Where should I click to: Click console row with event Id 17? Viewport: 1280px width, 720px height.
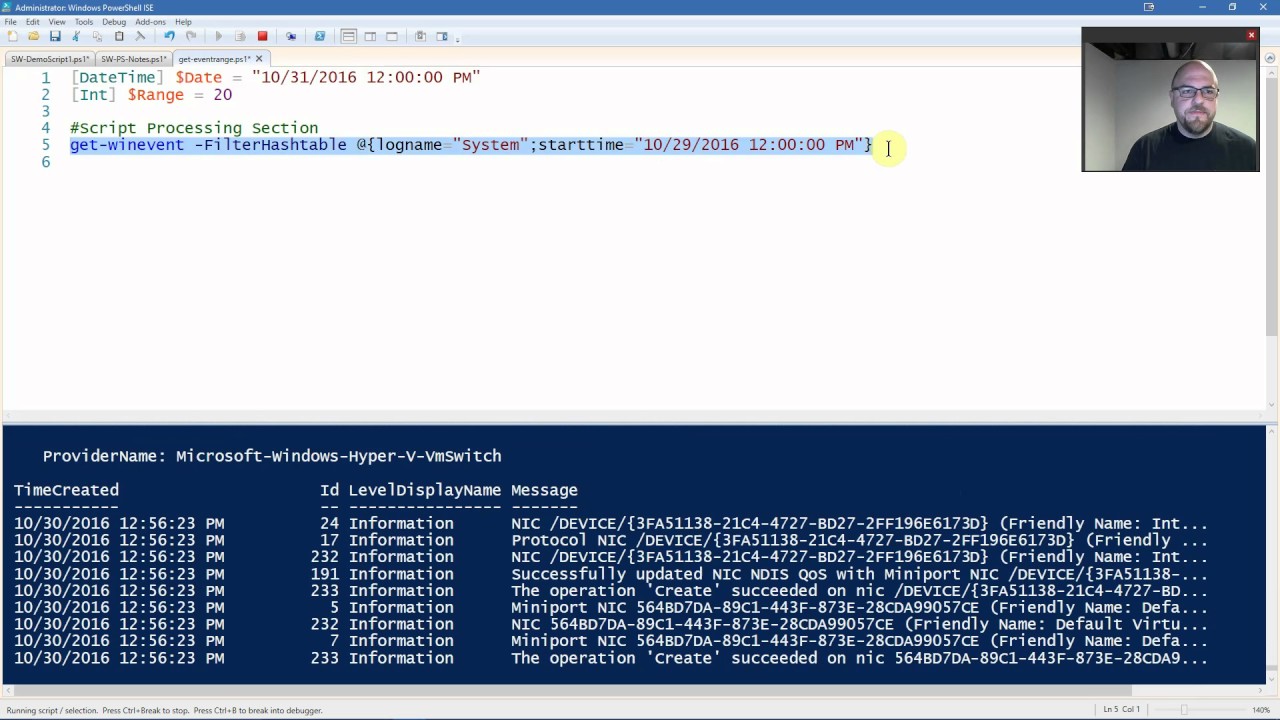[x=611, y=541]
